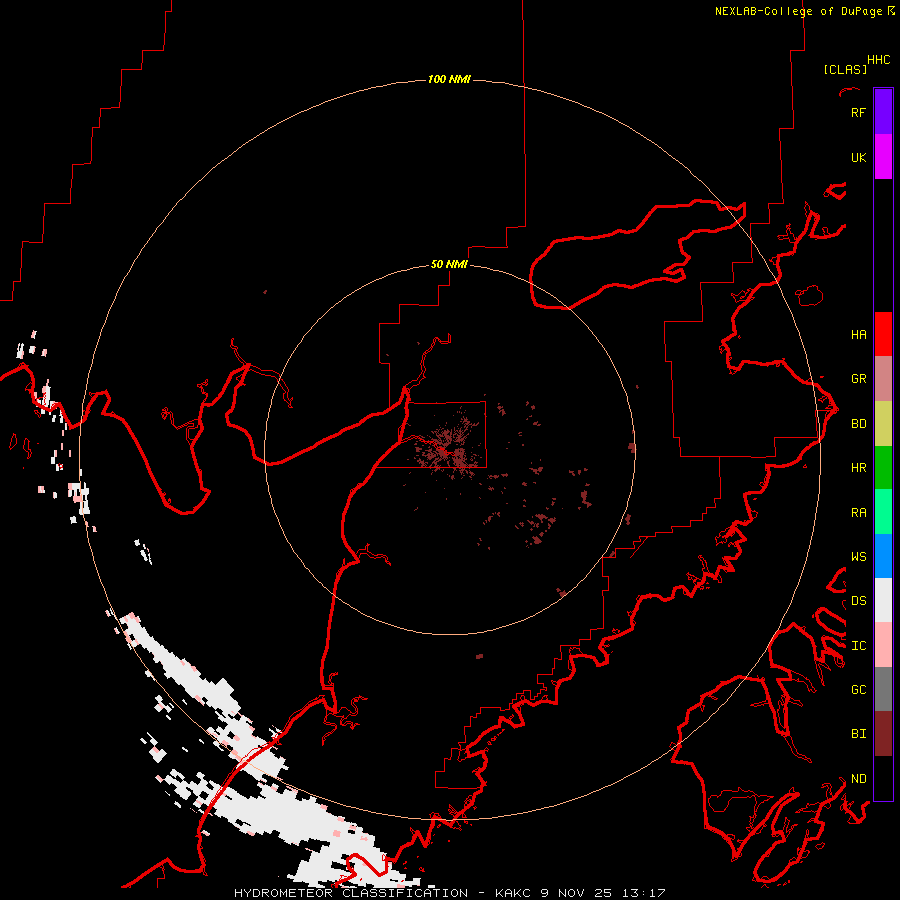This screenshot has height=900, width=900.
Task: Click the UK magenta color swatch
Action: click(883, 157)
